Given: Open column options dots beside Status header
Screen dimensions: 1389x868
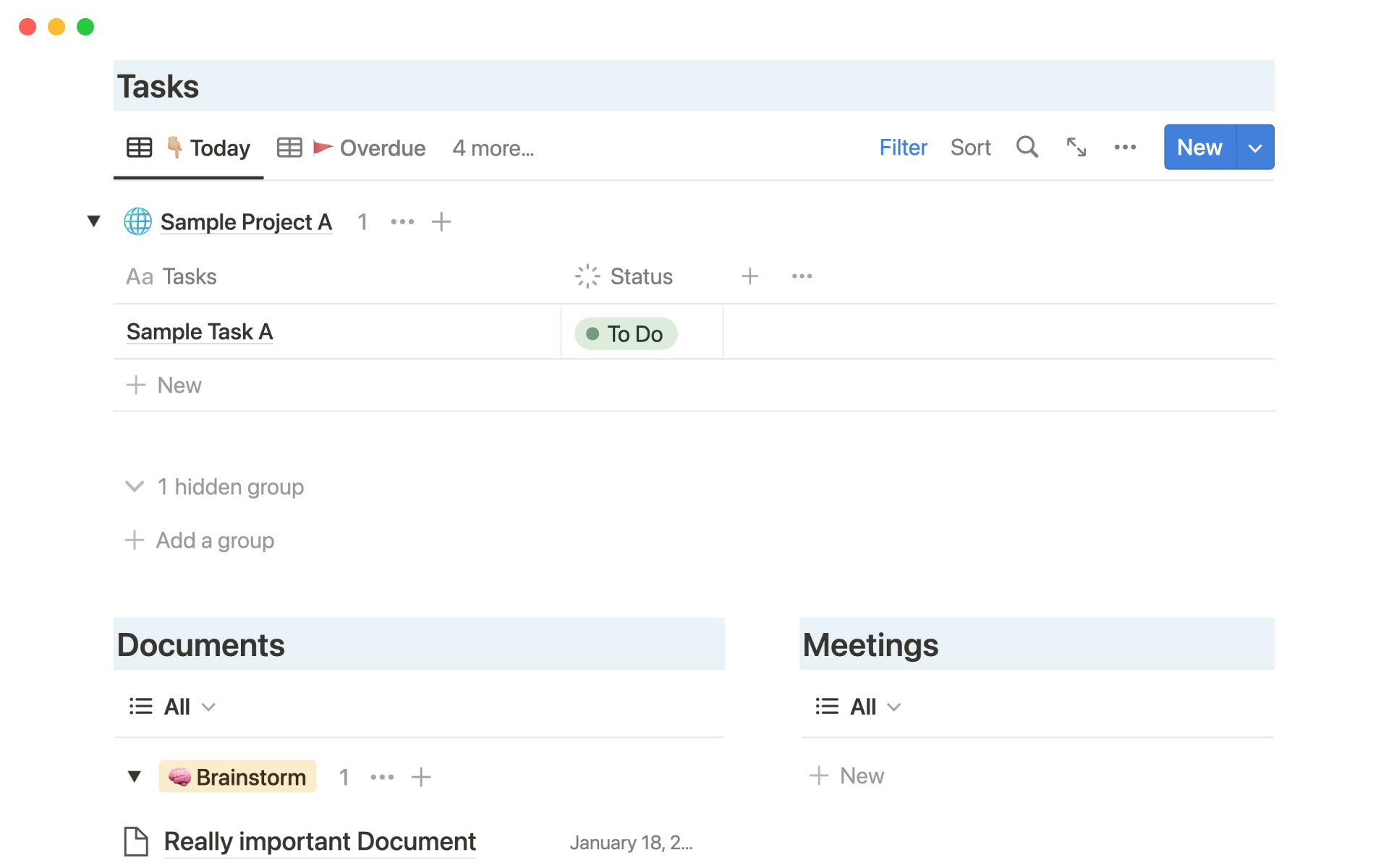Looking at the screenshot, I should click(x=802, y=276).
